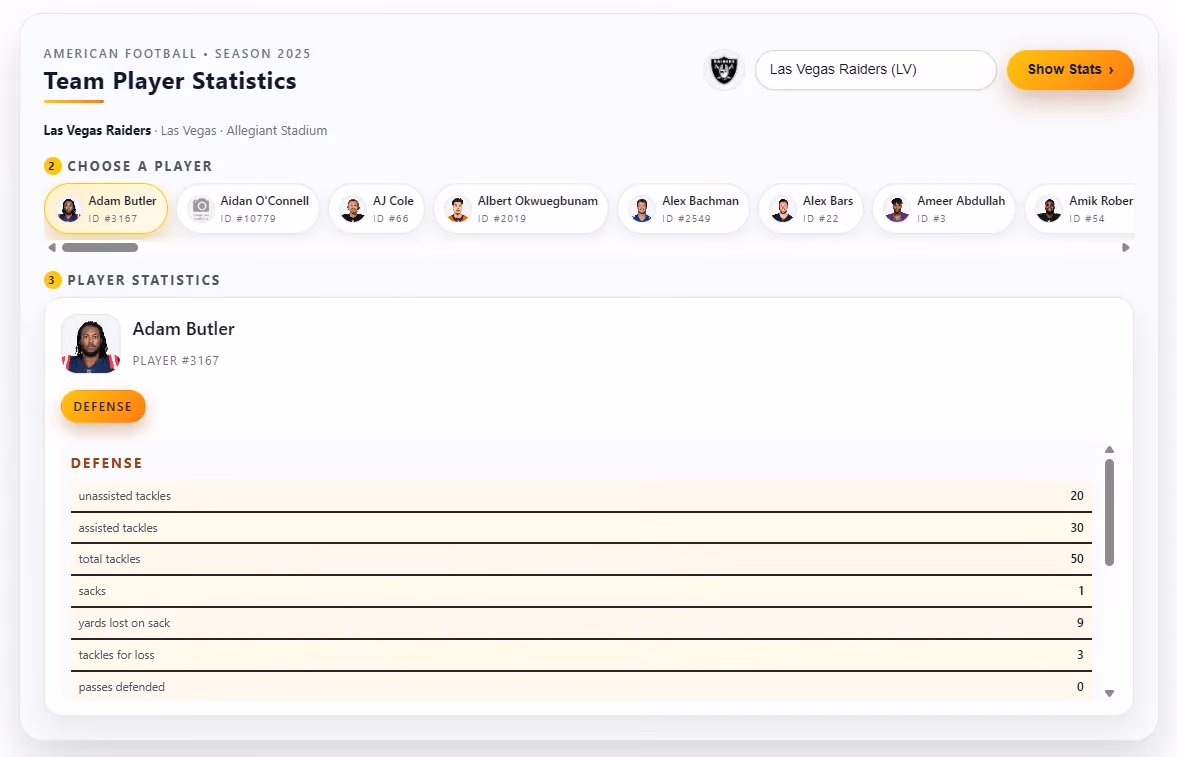The image size is (1177, 757).
Task: Click the Las Vegas Raiders team logo
Action: (724, 70)
